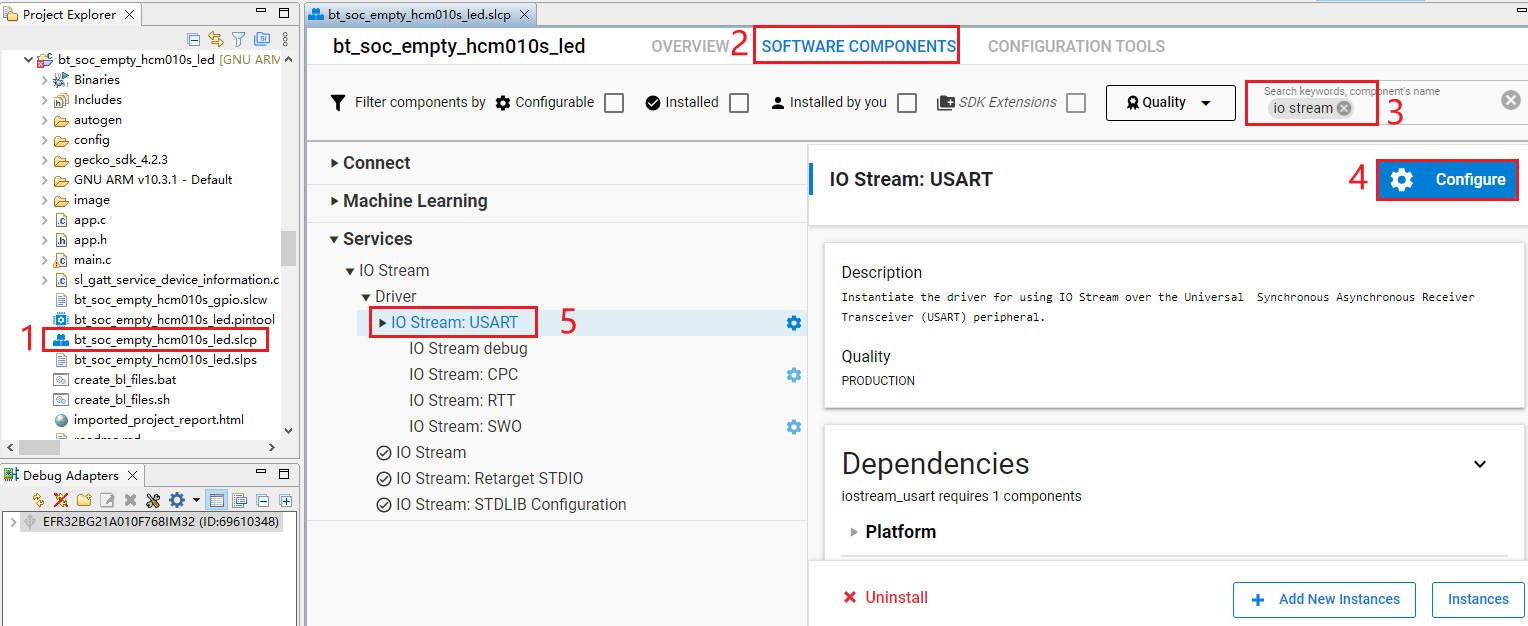
Task: Open the configure gear beside IO Stream: CPC
Action: pos(793,374)
